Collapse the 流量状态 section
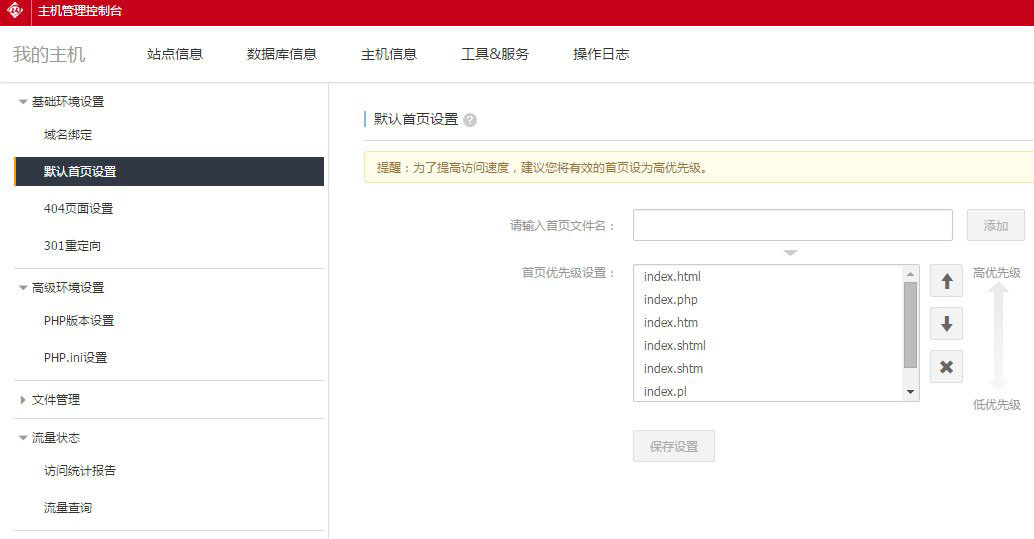Viewport: 1034px width, 539px height. 23,438
